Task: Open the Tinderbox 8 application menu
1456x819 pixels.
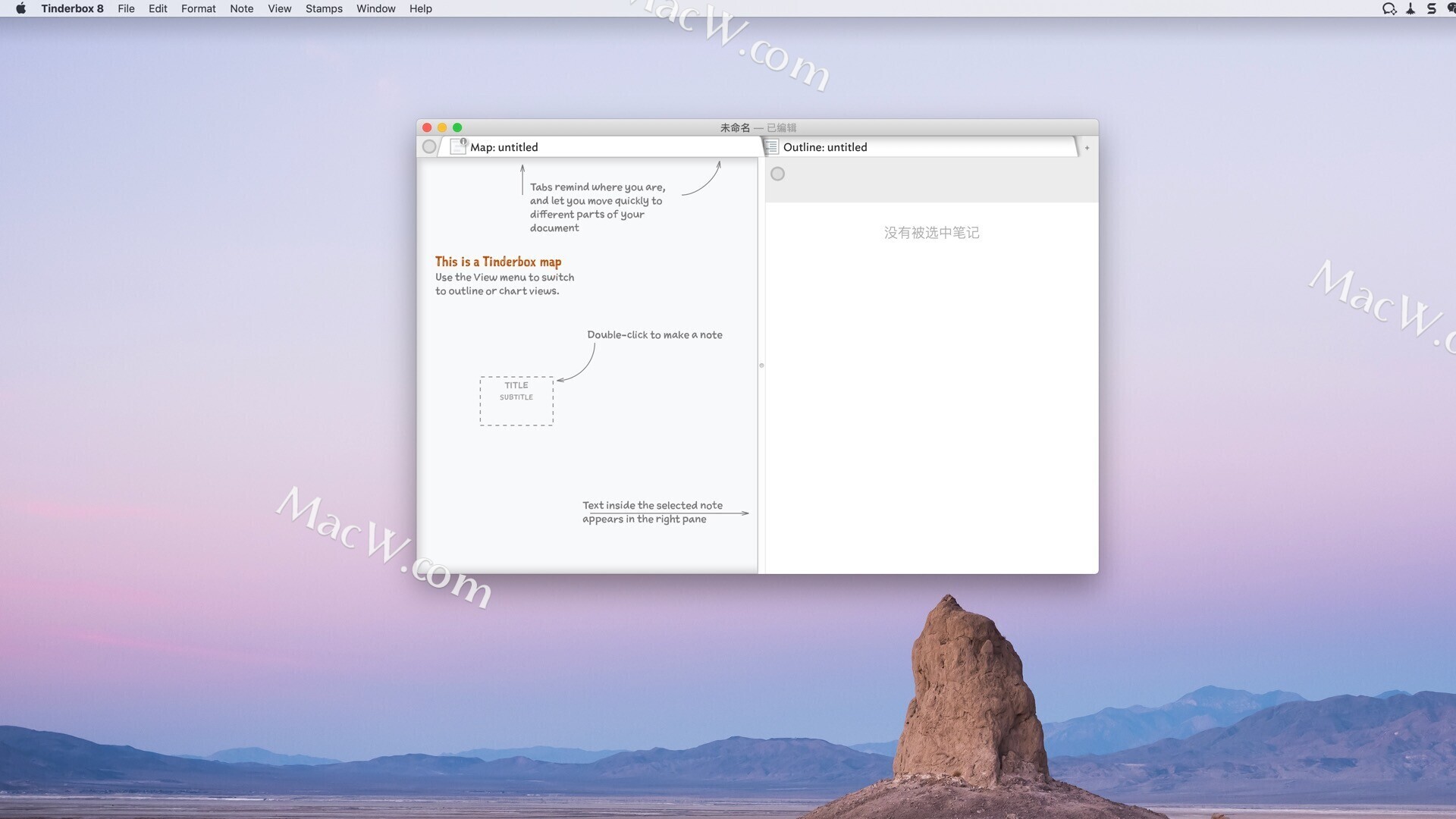Action: 72,8
